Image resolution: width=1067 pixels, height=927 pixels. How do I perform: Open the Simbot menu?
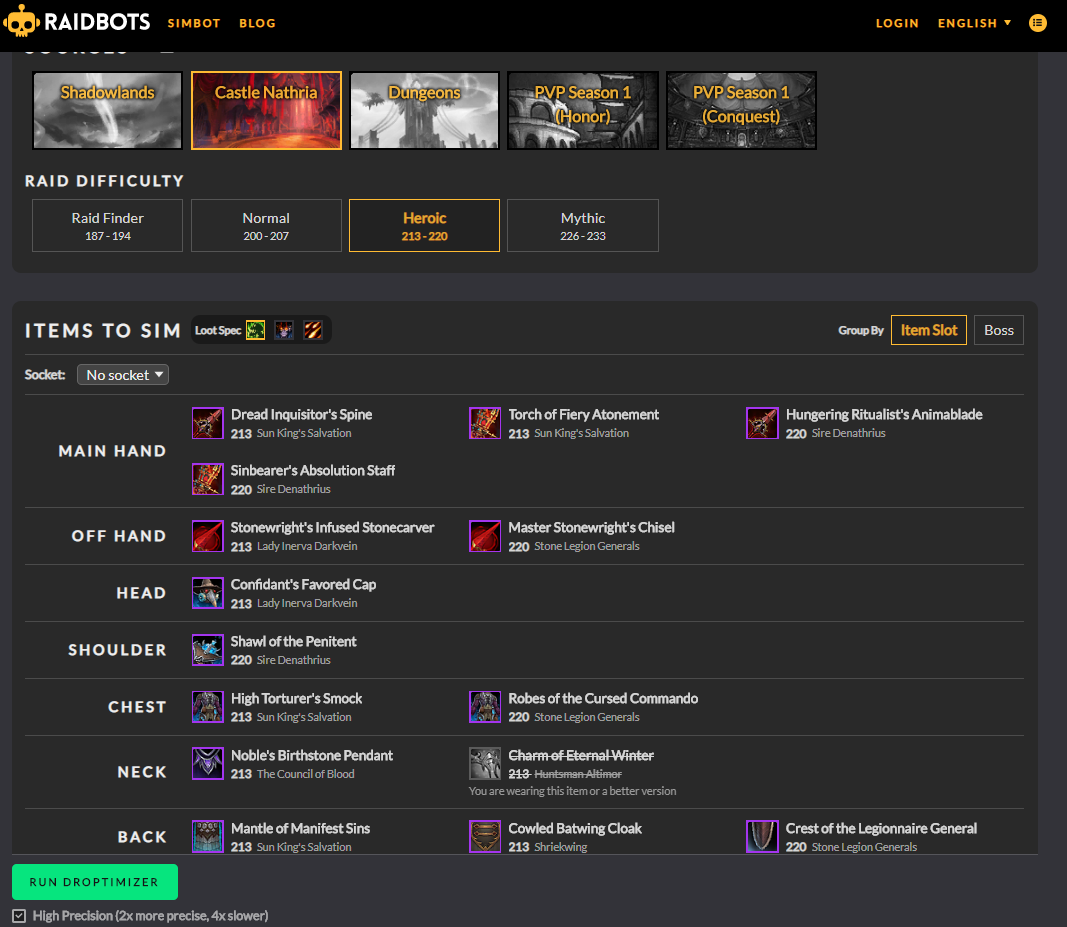pyautogui.click(x=194, y=23)
